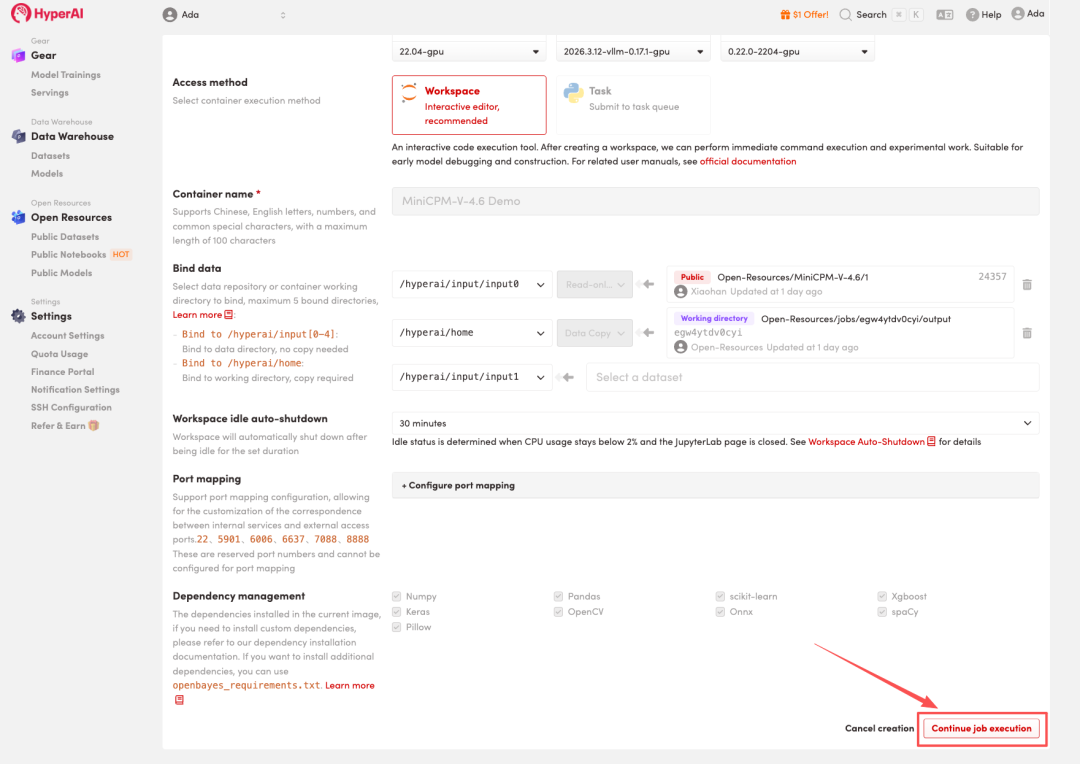This screenshot has width=1080, height=764.
Task: Click the Open Resources section icon
Action: point(19,218)
